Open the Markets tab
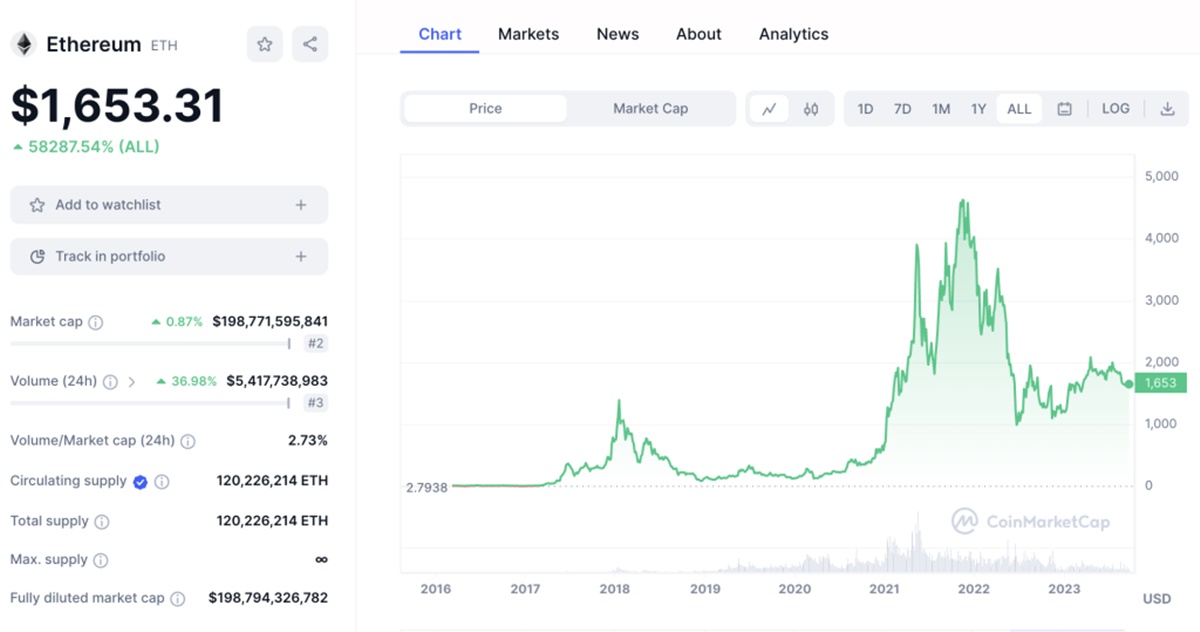This screenshot has width=1200, height=632. [x=528, y=34]
